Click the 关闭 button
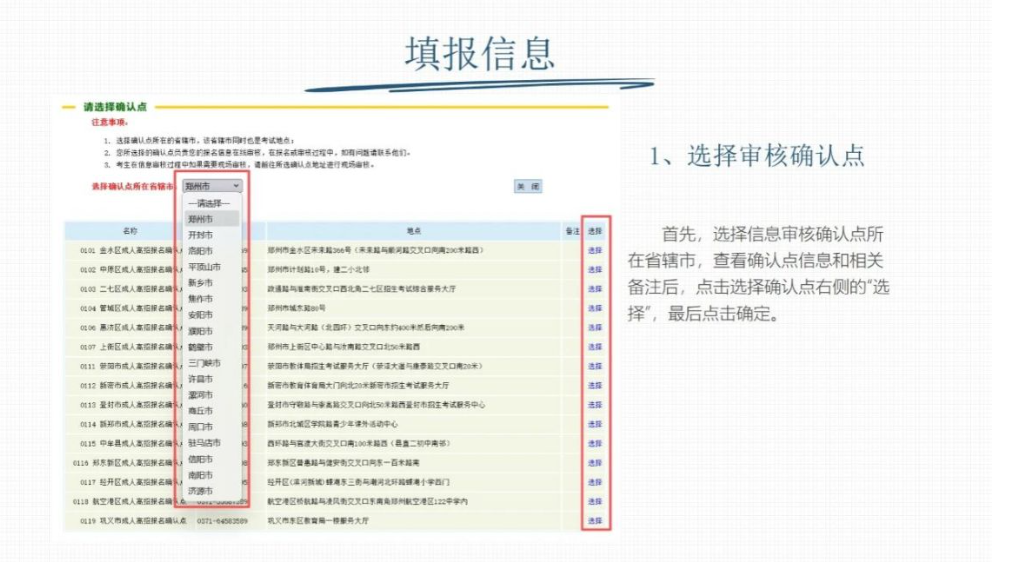The image size is (1015, 566). (x=528, y=187)
